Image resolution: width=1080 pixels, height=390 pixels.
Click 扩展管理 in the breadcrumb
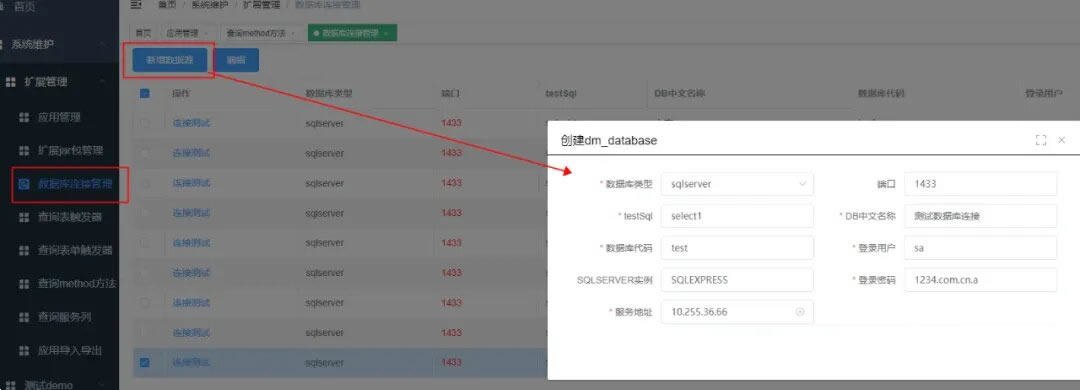[261, 5]
